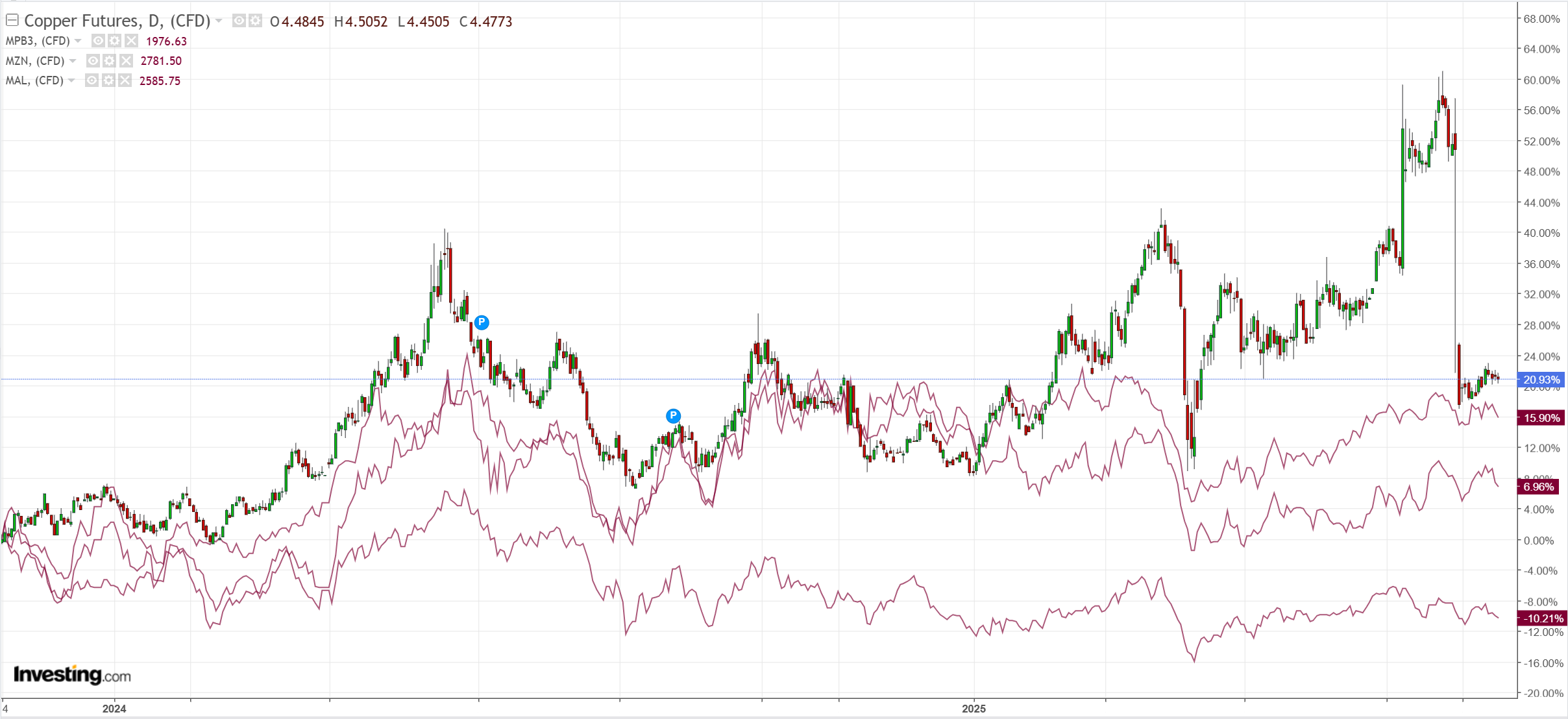Expand the MZN (CFD) dropdown arrow
Image resolution: width=1568 pixels, height=719 pixels.
[73, 61]
